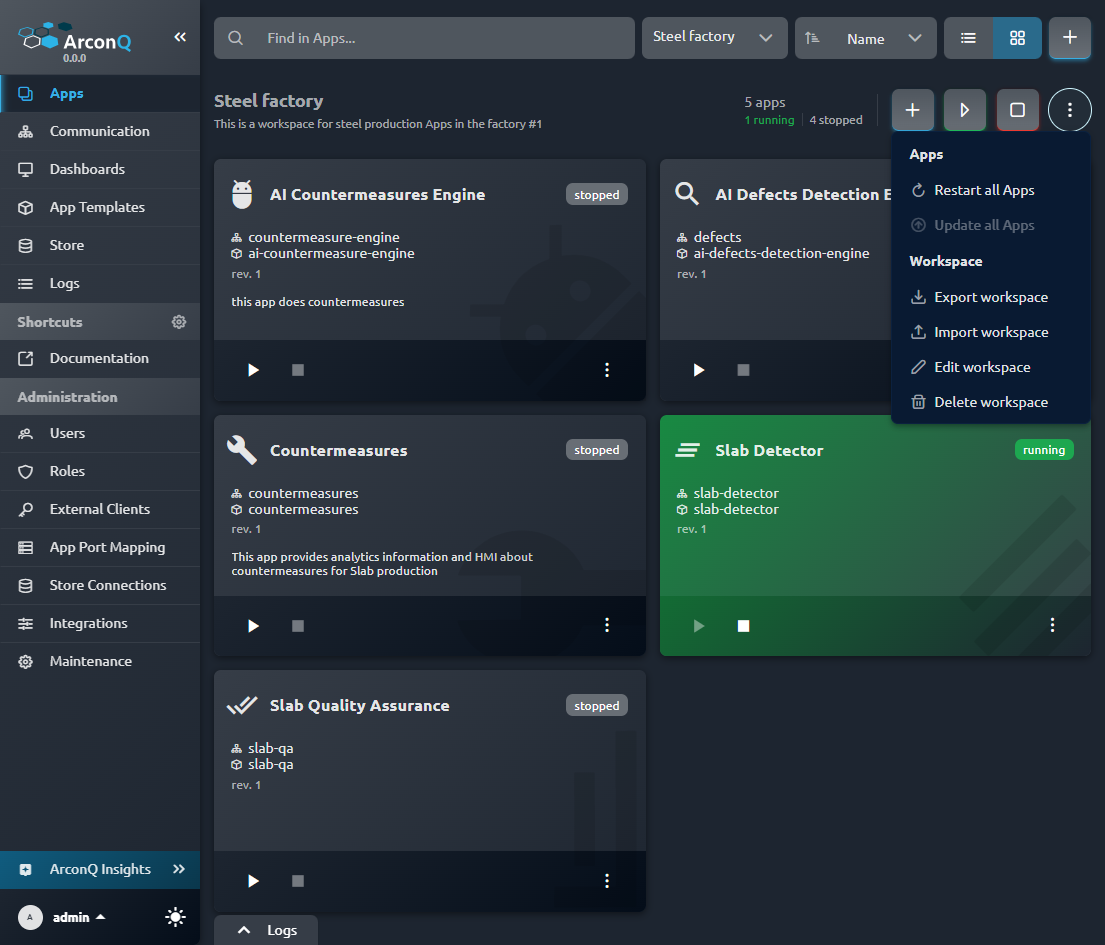
Task: Open the Steel factory workspace dropdown
Action: (713, 38)
